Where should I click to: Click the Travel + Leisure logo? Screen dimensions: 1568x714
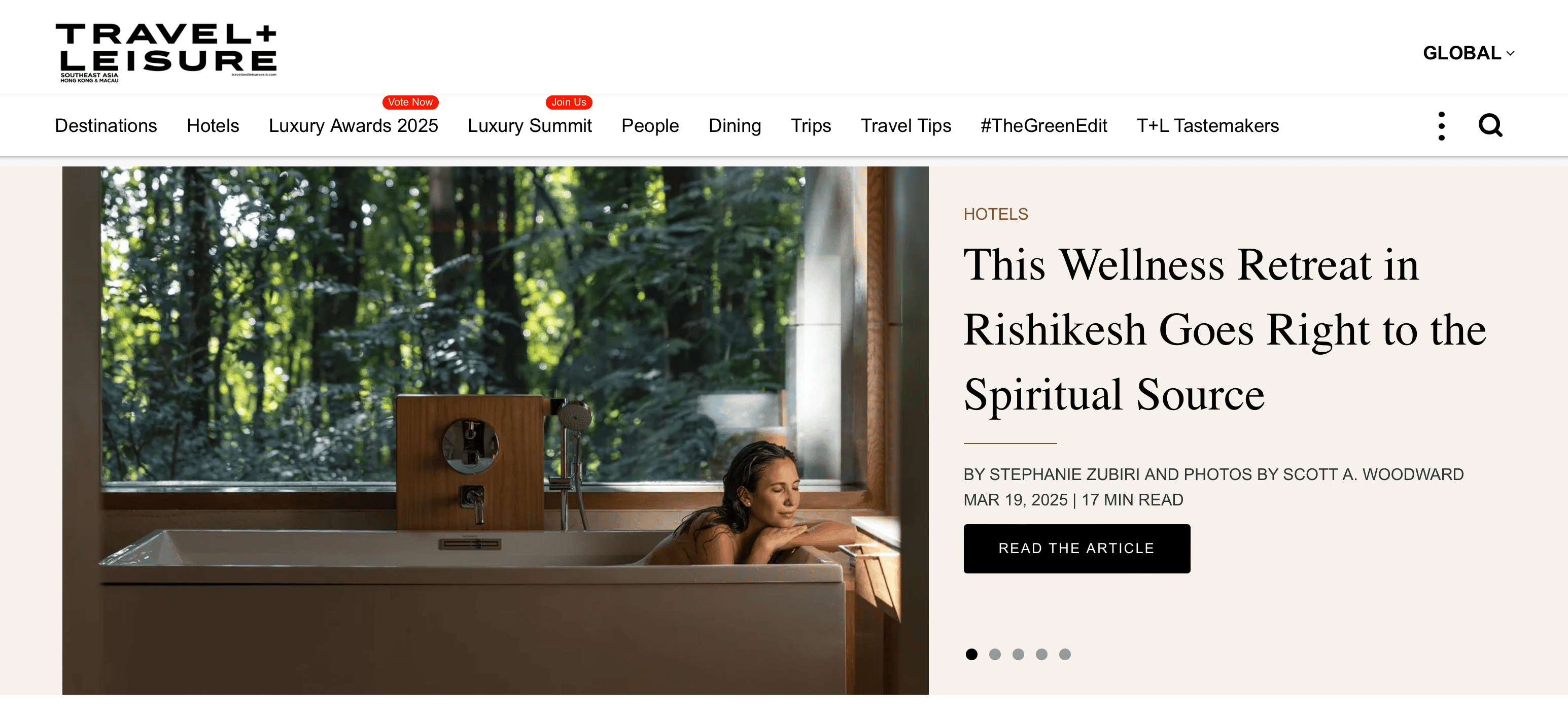click(166, 53)
